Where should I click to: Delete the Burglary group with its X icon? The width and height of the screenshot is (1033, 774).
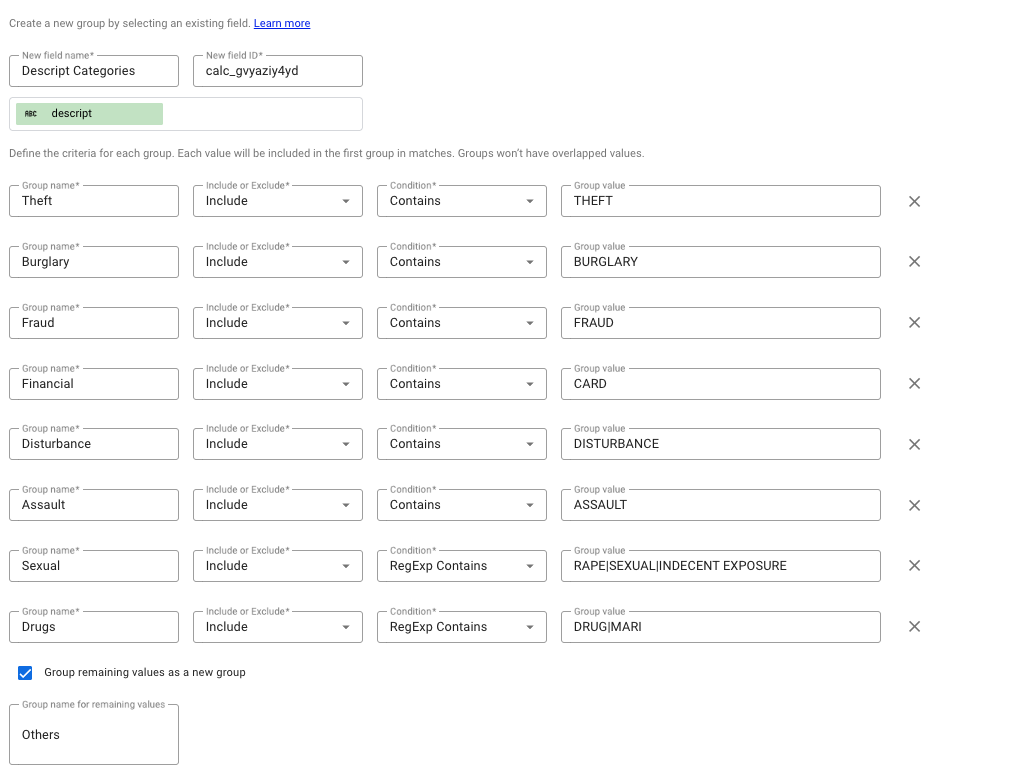tap(914, 262)
